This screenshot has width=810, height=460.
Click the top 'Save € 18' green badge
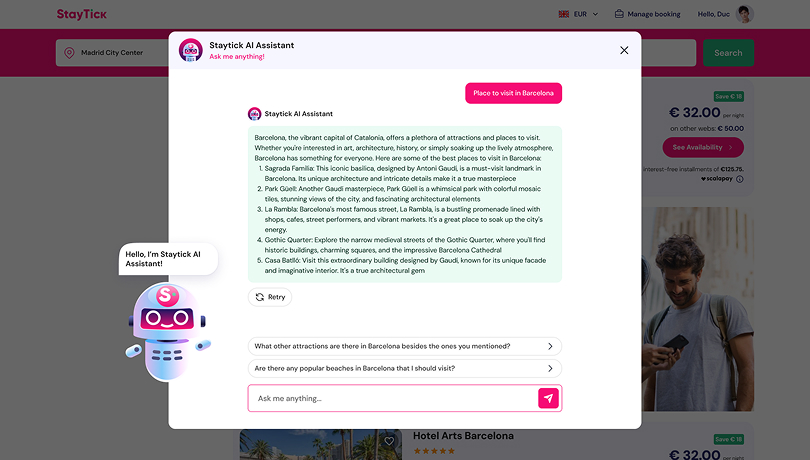[728, 97]
